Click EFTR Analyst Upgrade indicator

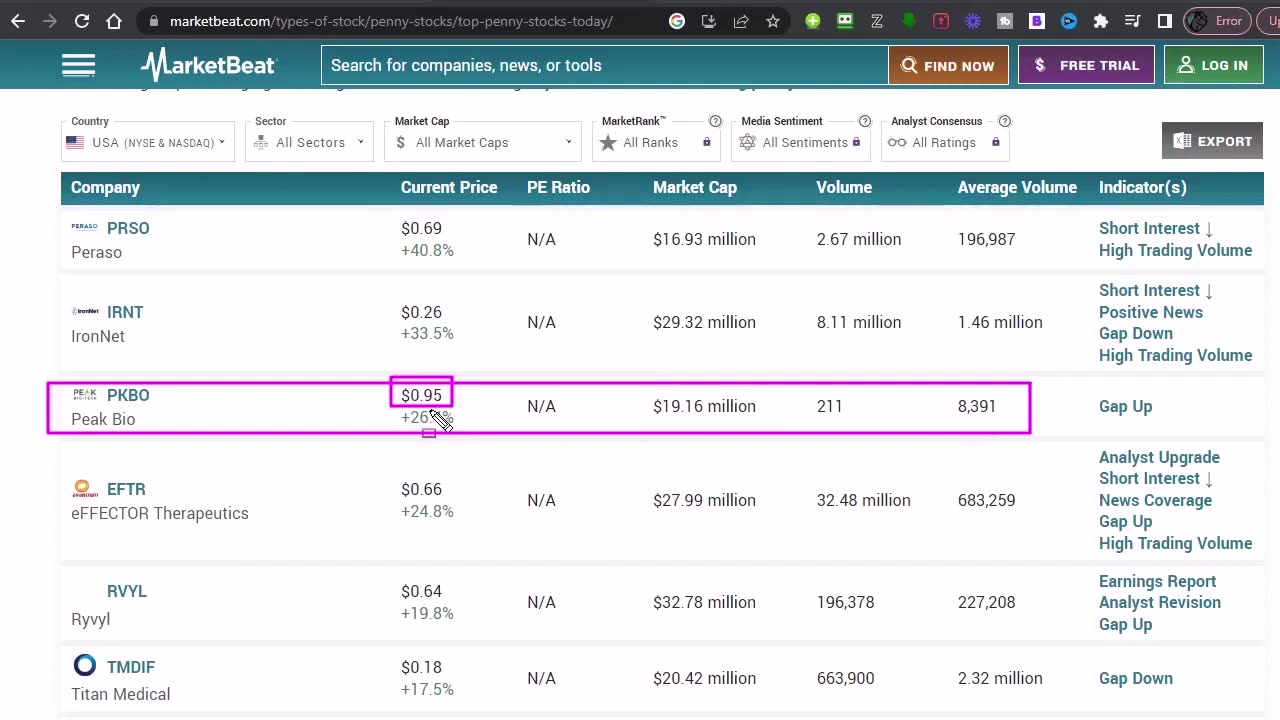[x=1159, y=457]
